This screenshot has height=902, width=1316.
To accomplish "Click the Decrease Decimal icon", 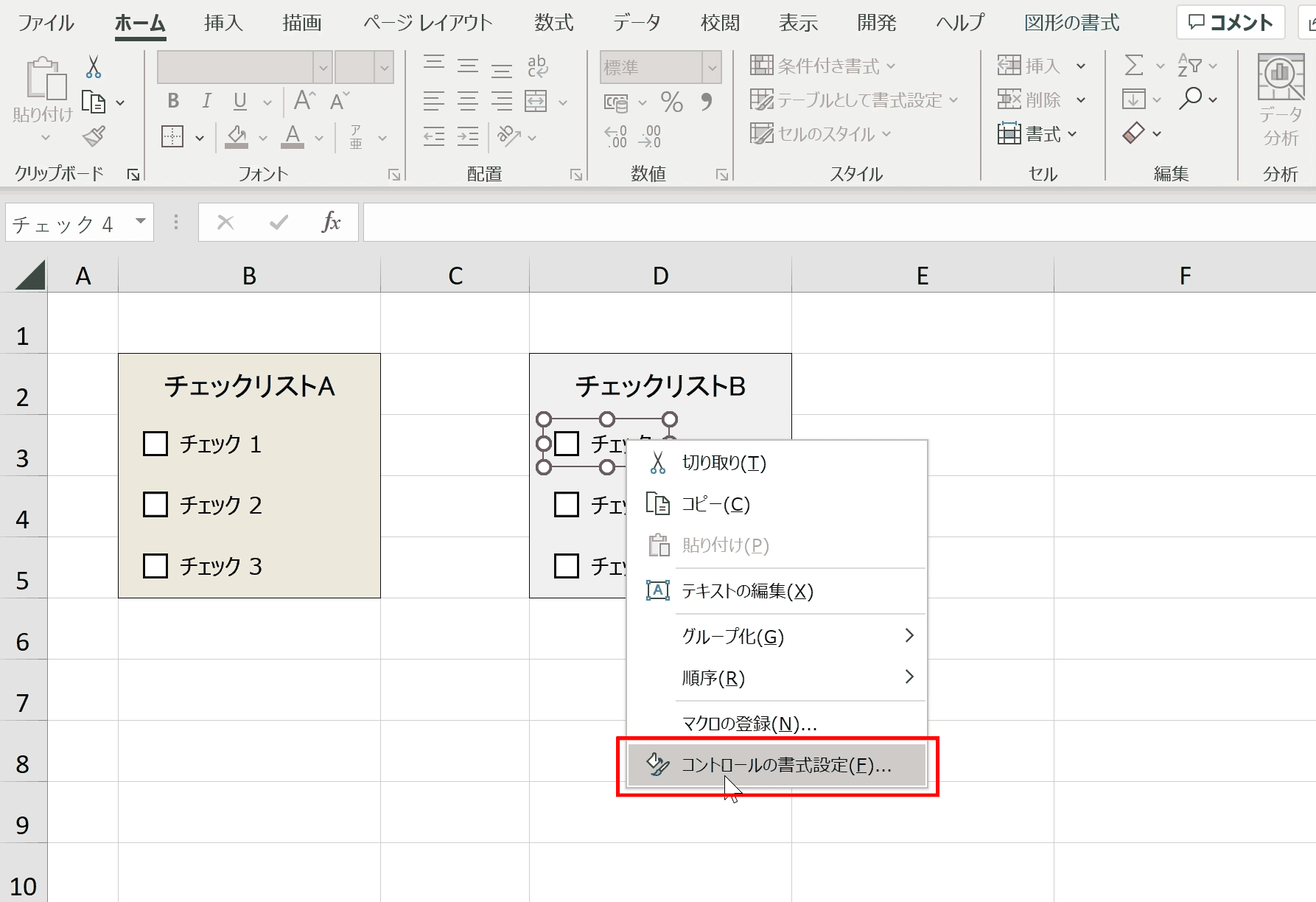I will [650, 136].
